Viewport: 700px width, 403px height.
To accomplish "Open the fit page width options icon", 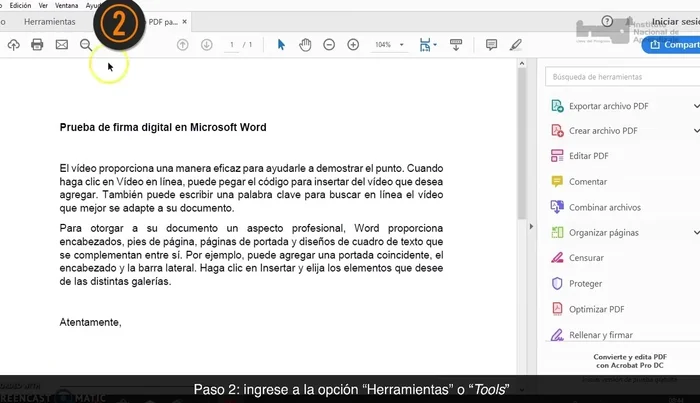I will (428, 45).
